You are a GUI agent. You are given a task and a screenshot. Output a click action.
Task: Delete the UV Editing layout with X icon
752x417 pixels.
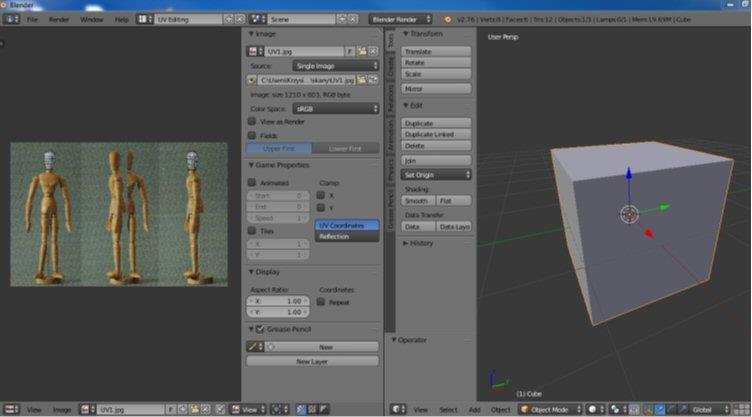point(240,19)
